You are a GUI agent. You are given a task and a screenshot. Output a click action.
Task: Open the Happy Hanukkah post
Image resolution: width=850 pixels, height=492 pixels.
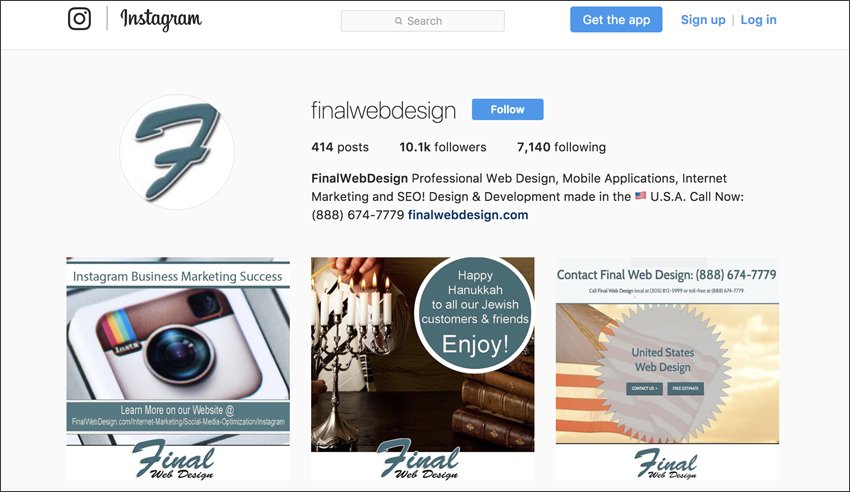click(x=423, y=369)
